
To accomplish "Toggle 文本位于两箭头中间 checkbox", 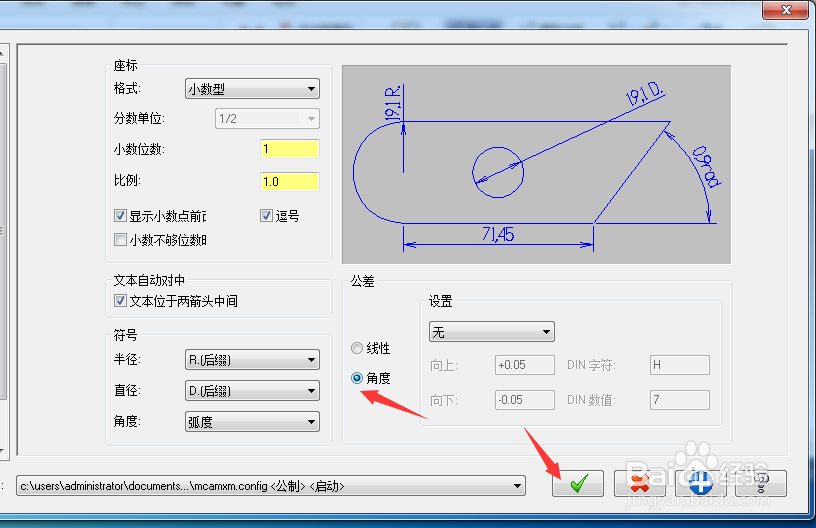I will [120, 301].
